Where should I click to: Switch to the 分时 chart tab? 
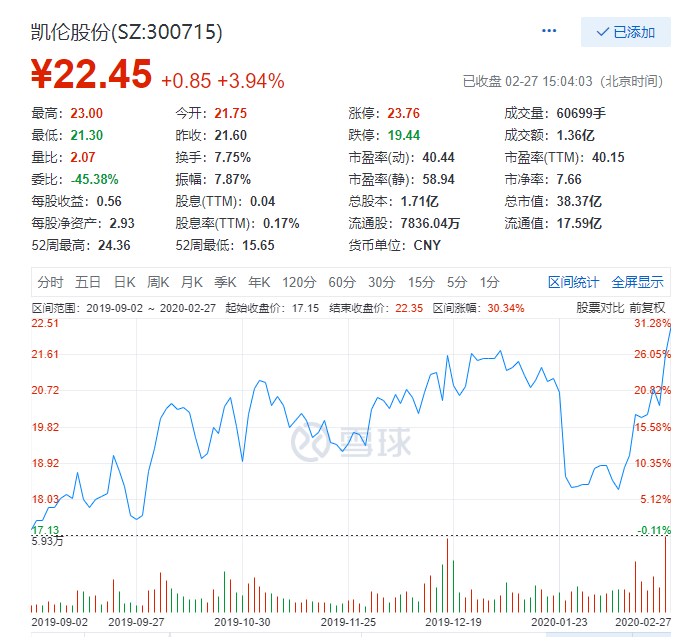[x=50, y=282]
